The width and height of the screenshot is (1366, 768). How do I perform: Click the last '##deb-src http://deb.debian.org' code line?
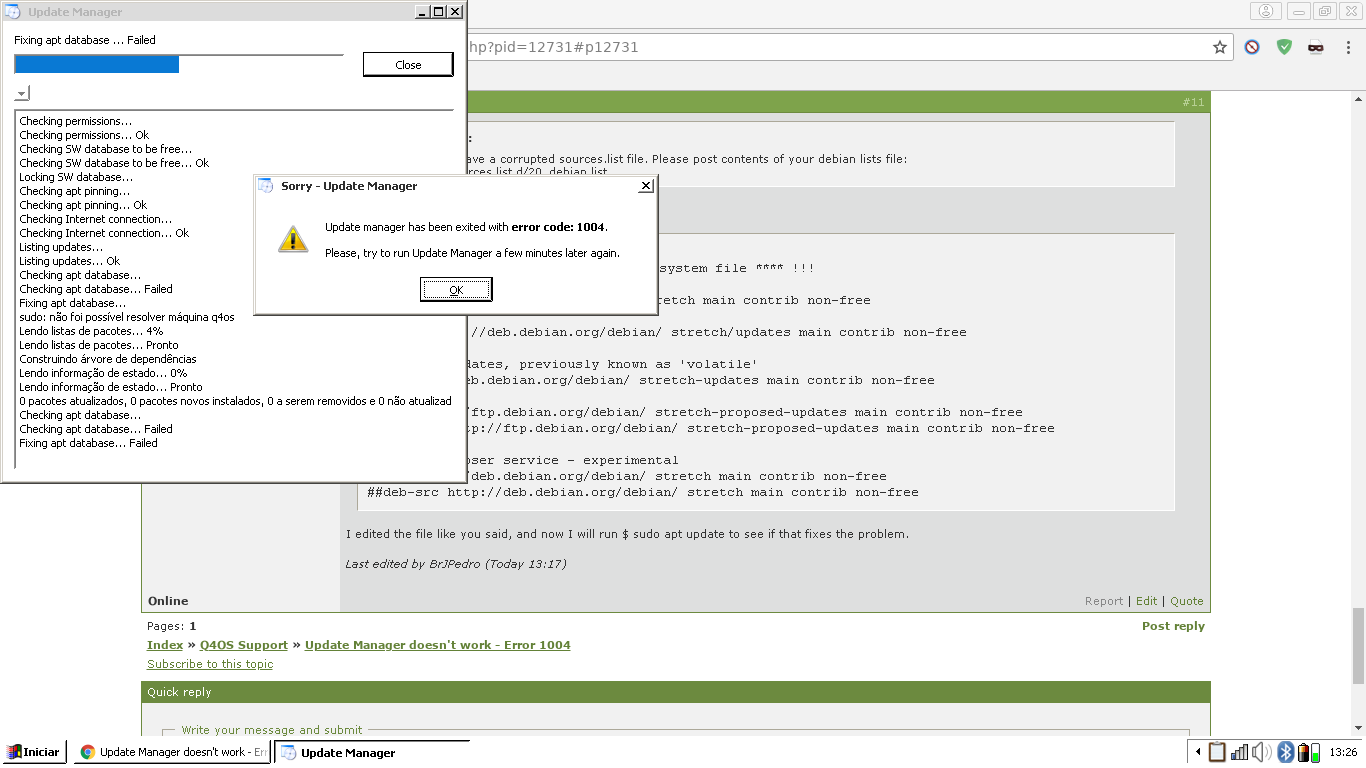click(643, 492)
